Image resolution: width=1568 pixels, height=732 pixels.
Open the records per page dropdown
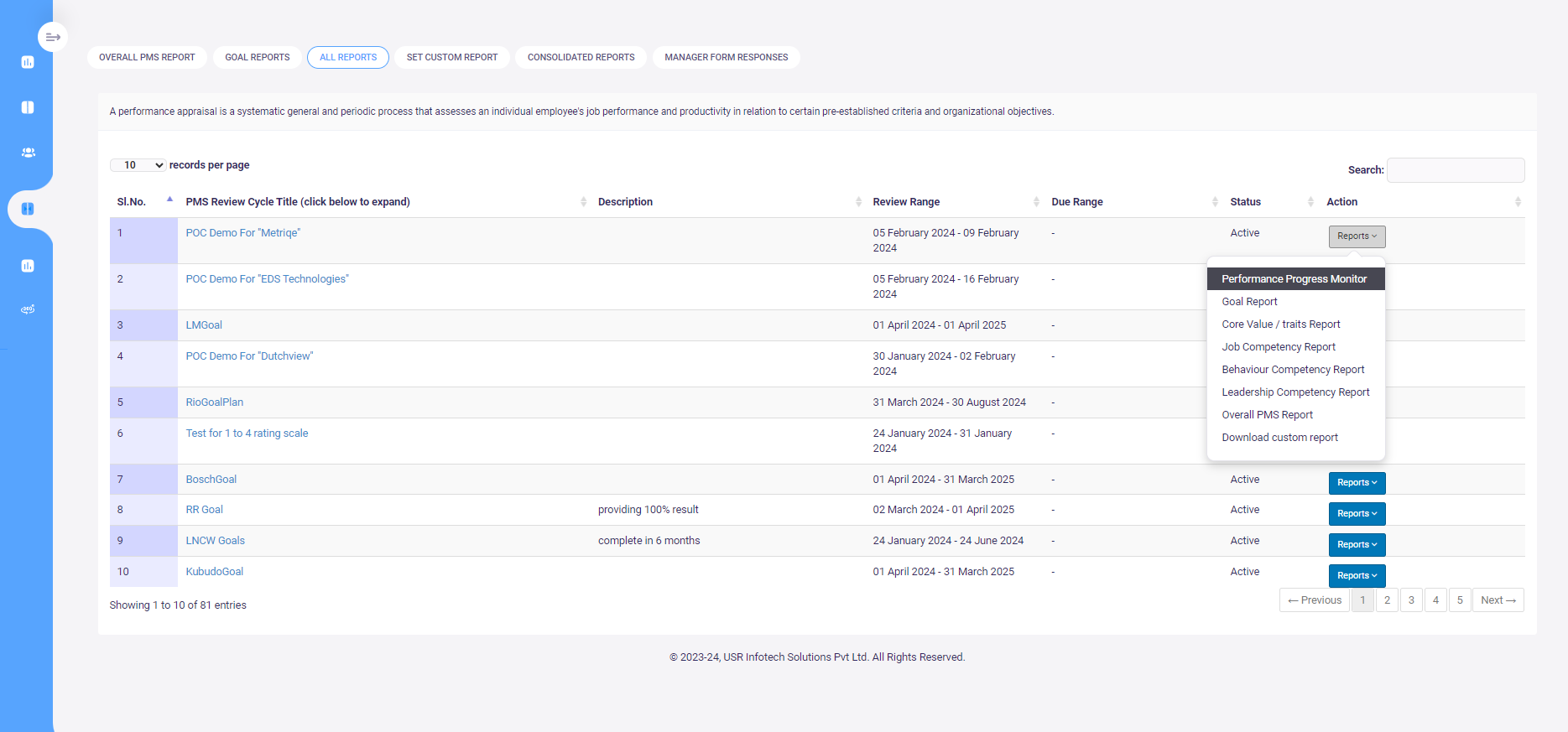138,165
